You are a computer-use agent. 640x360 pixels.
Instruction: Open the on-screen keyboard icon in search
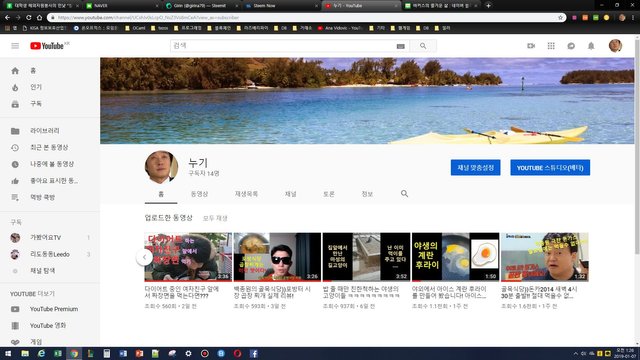click(x=400, y=46)
